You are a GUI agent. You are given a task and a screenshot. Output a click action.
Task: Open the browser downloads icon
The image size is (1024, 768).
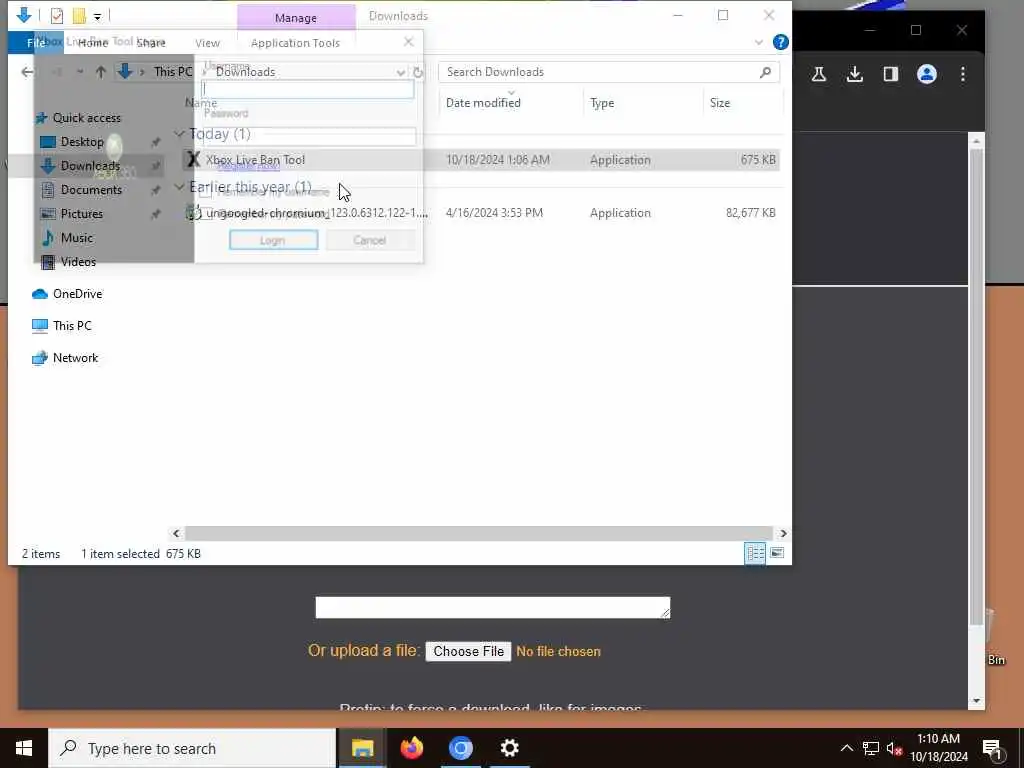pos(854,74)
